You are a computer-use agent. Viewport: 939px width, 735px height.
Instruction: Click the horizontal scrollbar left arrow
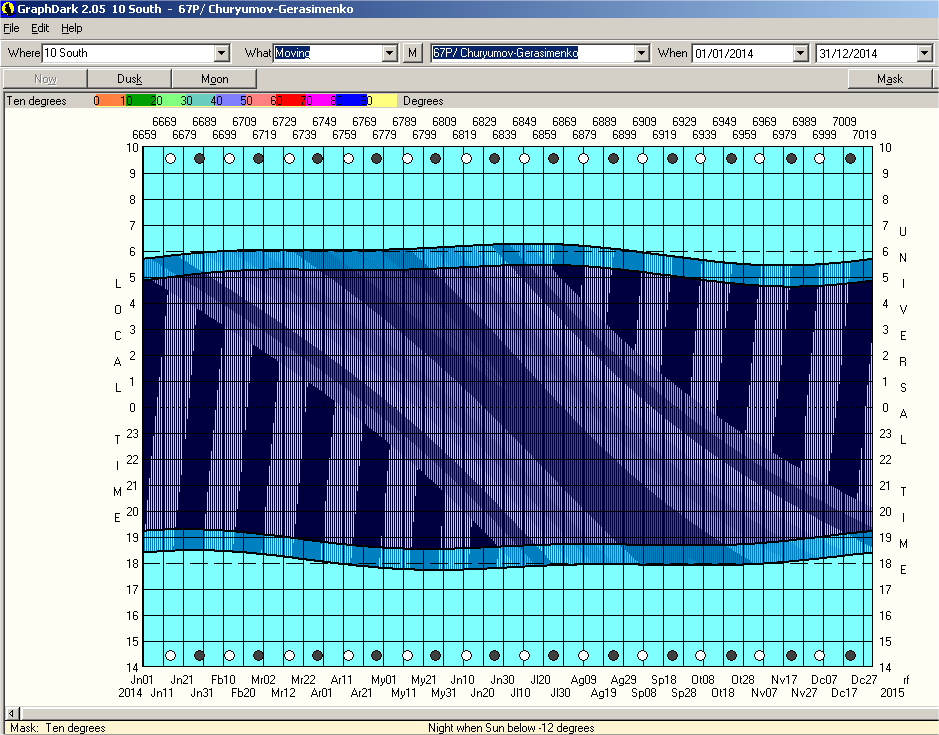(x=10, y=713)
